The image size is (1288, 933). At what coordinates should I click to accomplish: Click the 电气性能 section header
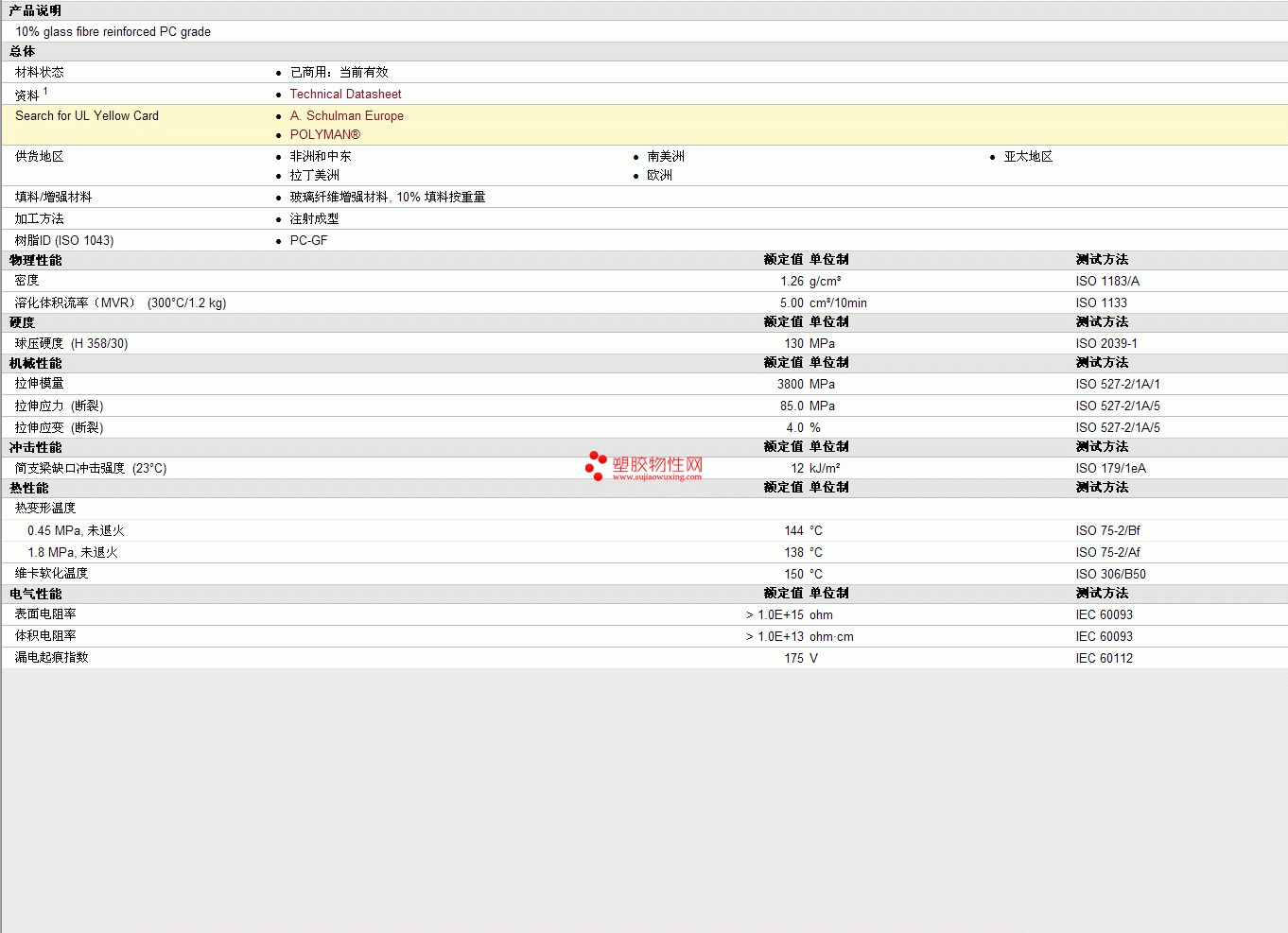click(x=36, y=595)
